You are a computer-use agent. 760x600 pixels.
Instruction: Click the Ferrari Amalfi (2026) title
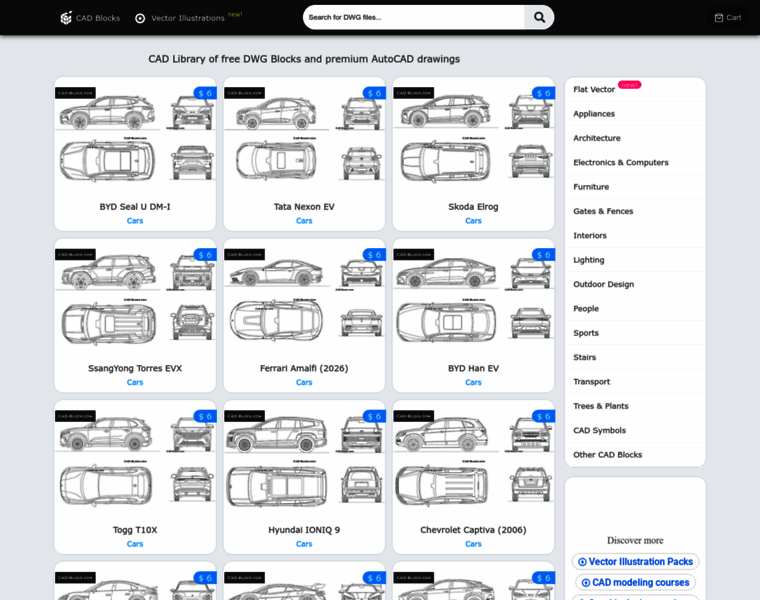(x=304, y=368)
